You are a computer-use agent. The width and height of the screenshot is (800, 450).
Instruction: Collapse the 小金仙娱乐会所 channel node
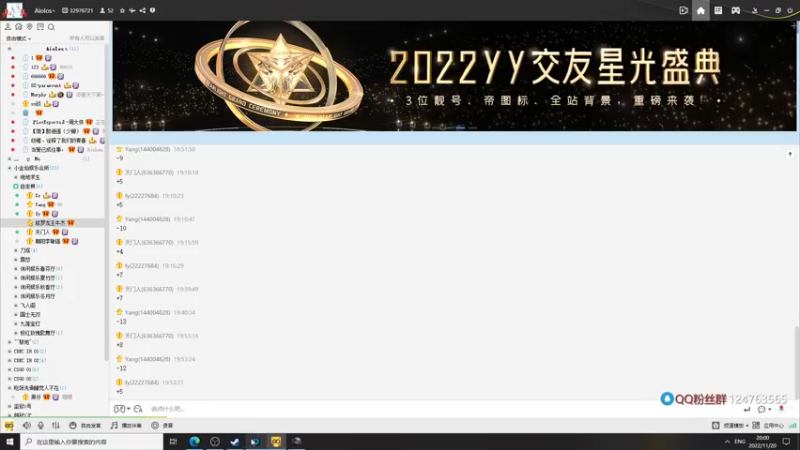tap(10, 168)
